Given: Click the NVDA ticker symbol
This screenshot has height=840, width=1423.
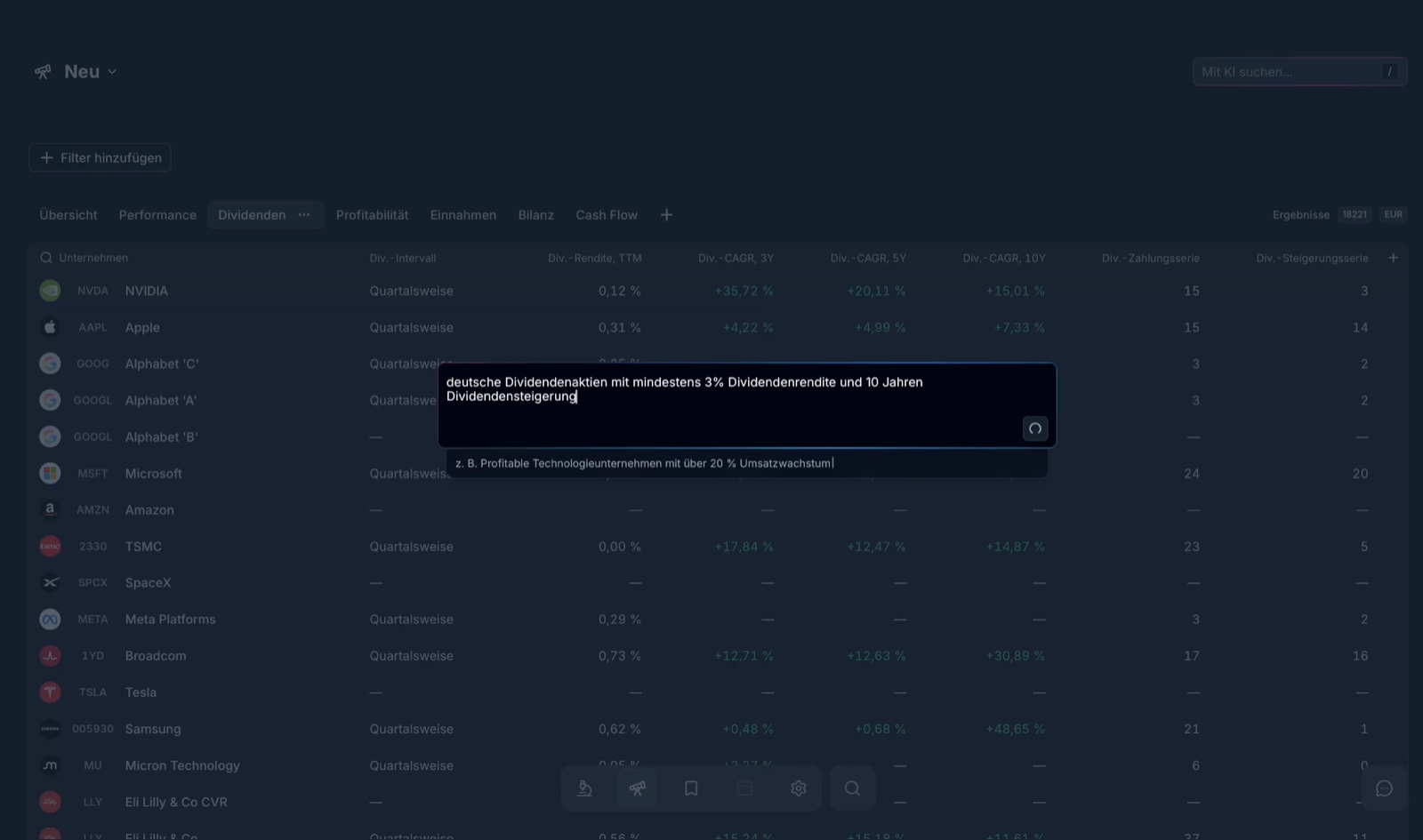Looking at the screenshot, I should 92,291.
